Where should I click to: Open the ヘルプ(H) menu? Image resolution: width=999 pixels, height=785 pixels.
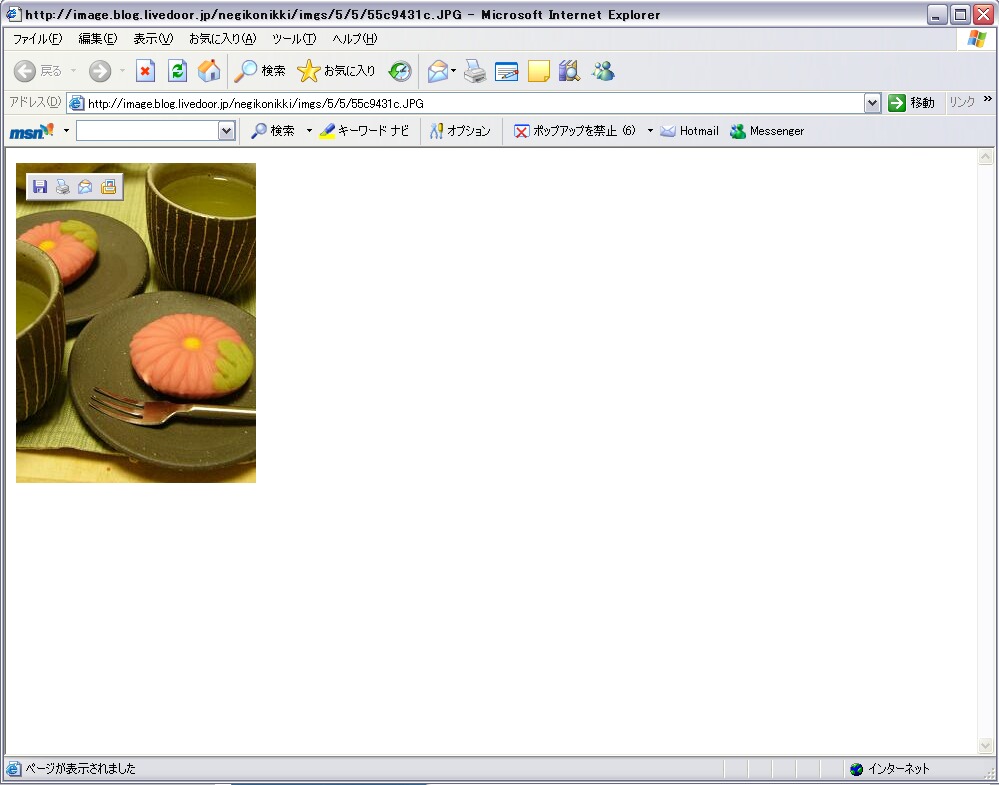click(355, 39)
